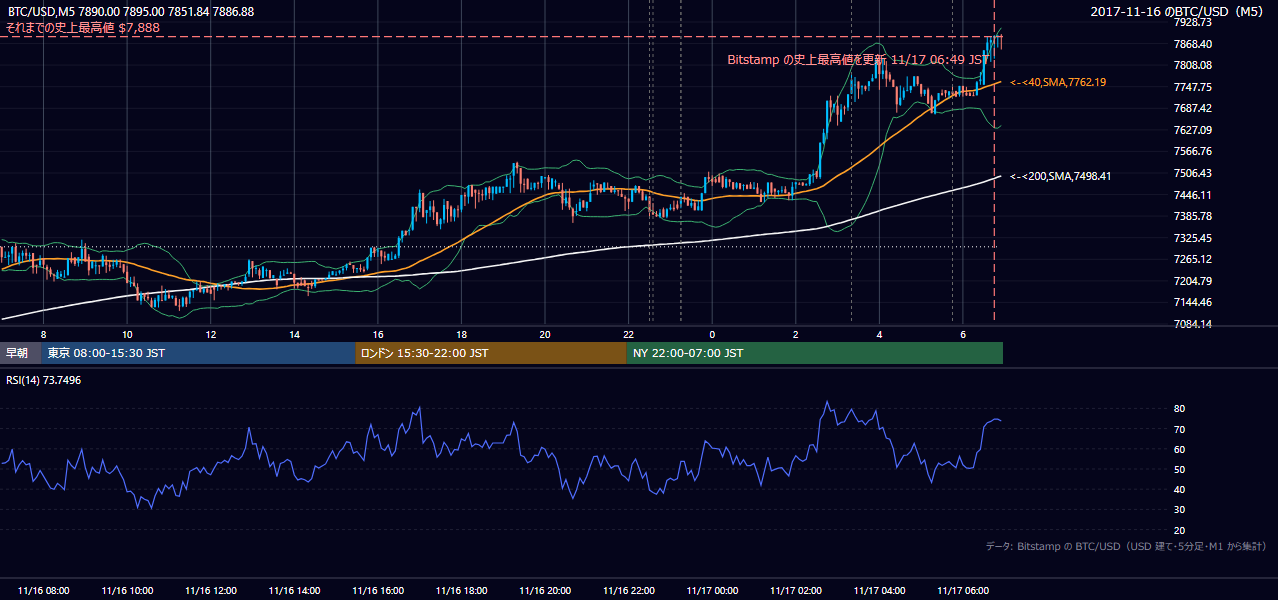Viewport: 1278px width, 600px height.
Task: Click hour tick 2 under the price chart
Action: [x=796, y=334]
